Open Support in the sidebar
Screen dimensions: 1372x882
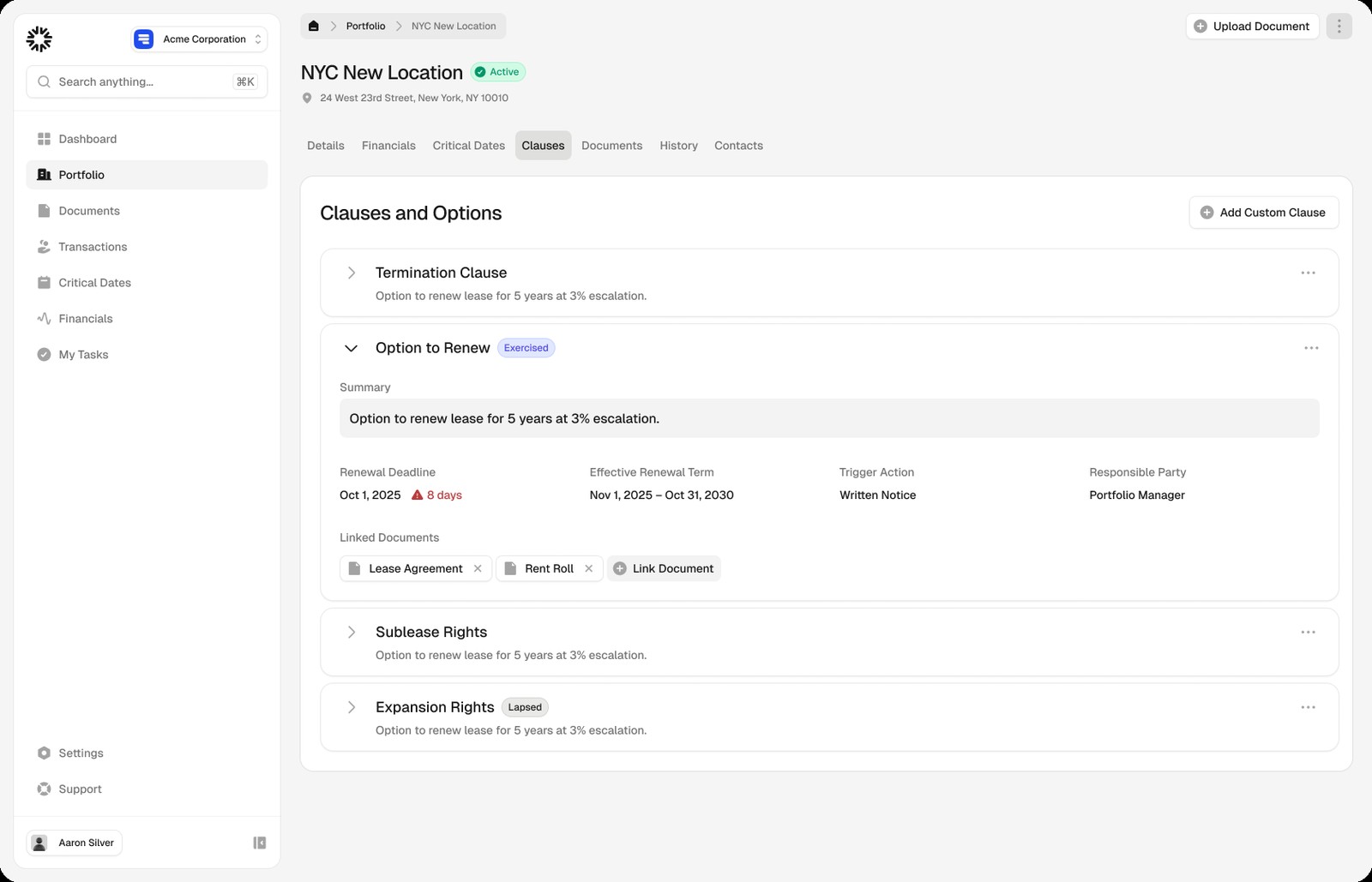point(147,789)
